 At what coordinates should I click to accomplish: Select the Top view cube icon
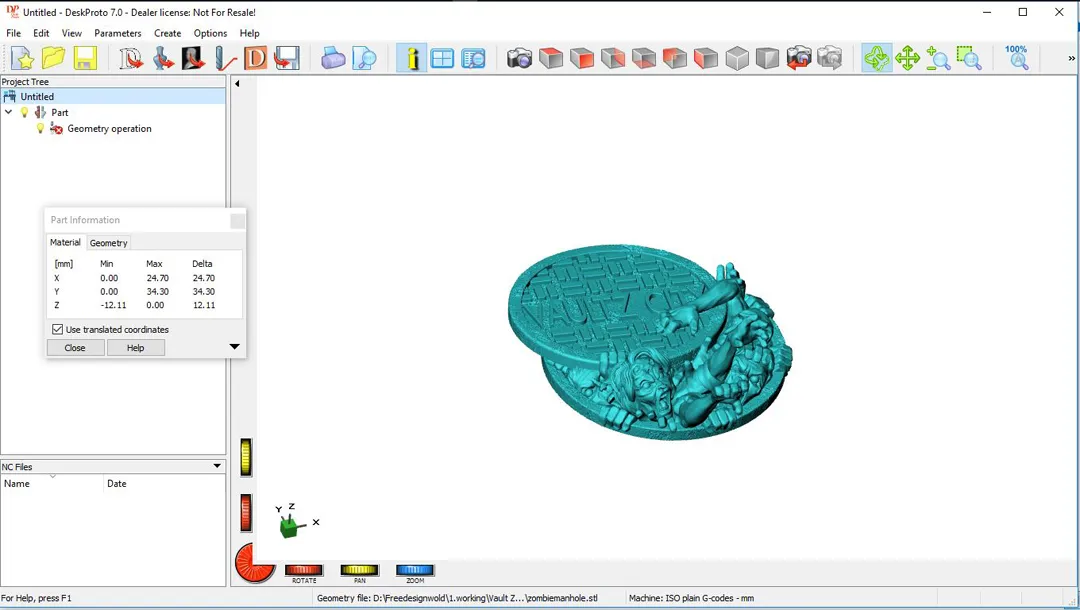(x=551, y=59)
